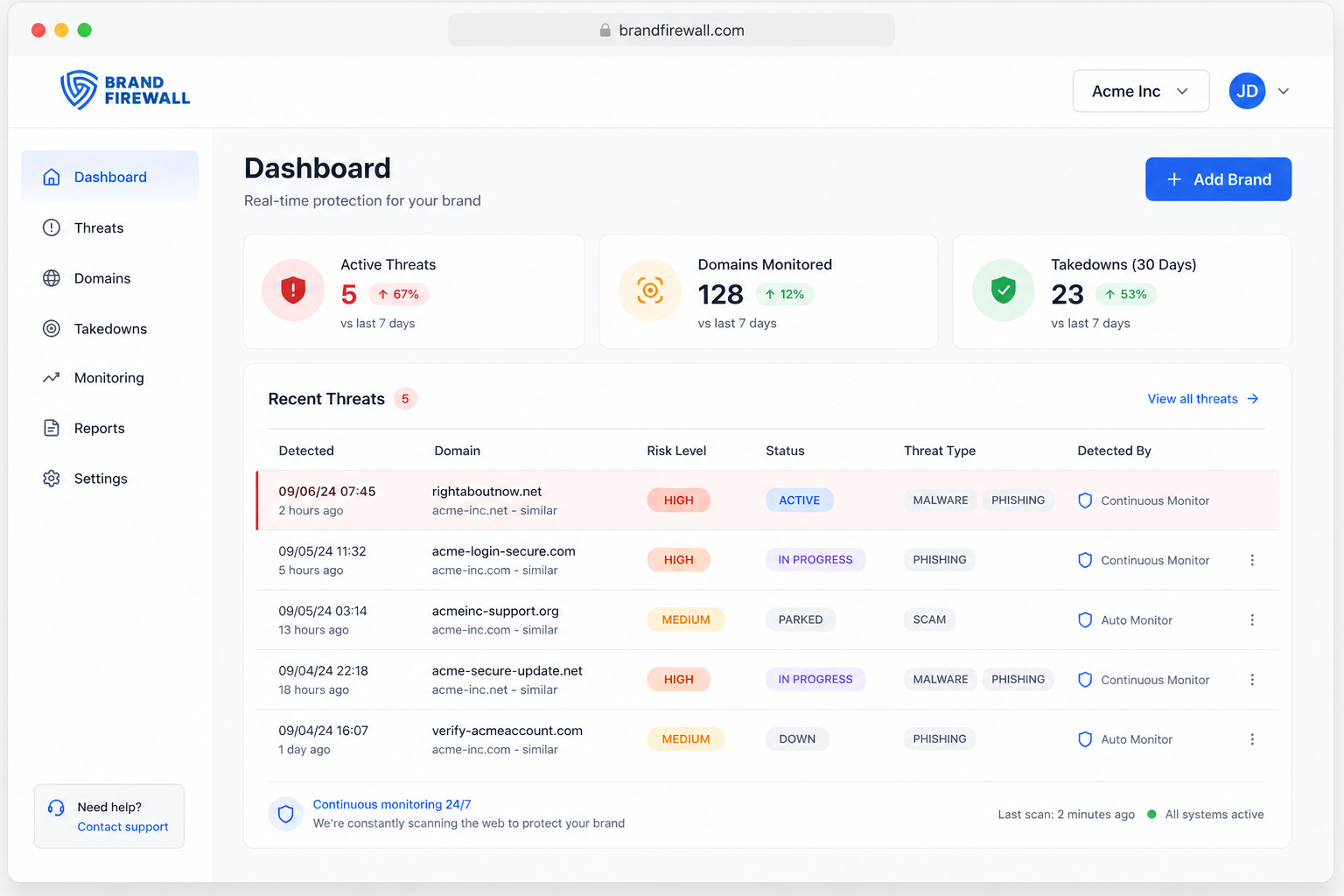Click the Domains globe icon in sidebar
1344x896 pixels.
coord(52,278)
